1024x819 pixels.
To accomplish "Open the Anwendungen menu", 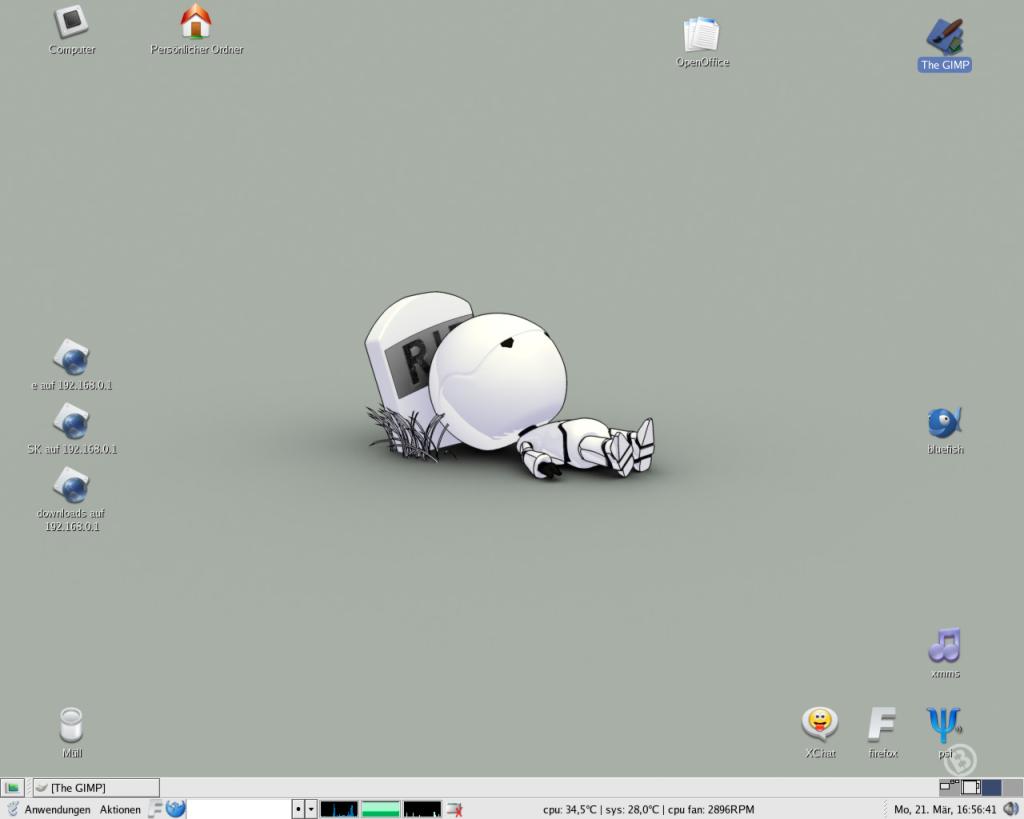I will point(57,809).
